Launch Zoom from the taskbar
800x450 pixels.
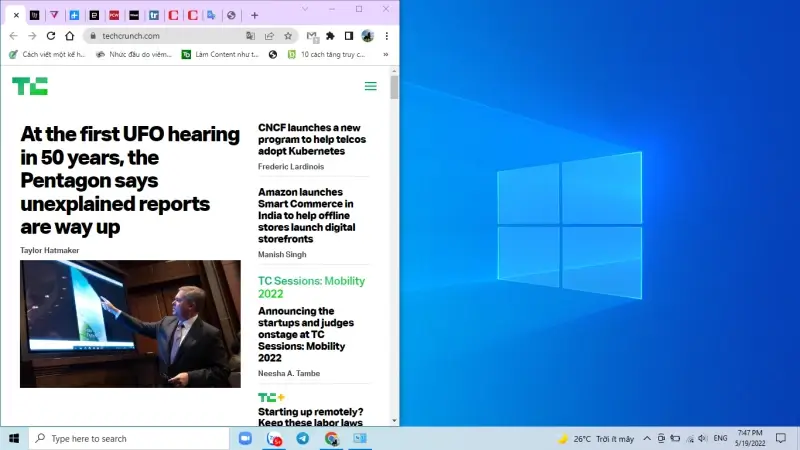coord(245,439)
